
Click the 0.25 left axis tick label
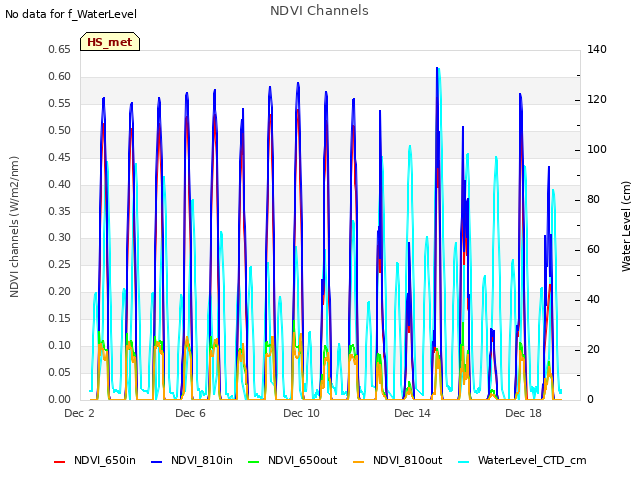point(59,264)
